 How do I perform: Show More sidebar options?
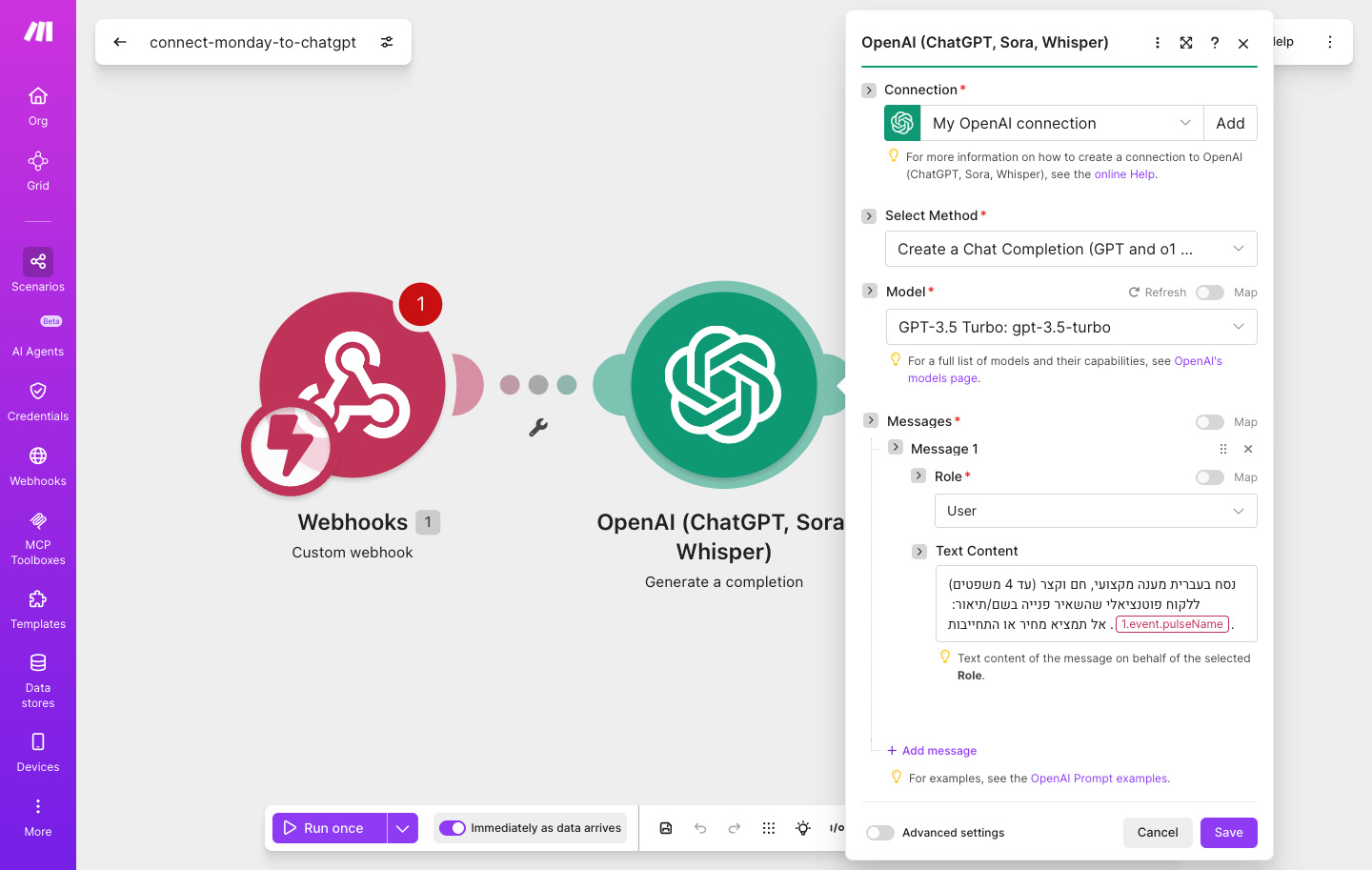click(38, 818)
